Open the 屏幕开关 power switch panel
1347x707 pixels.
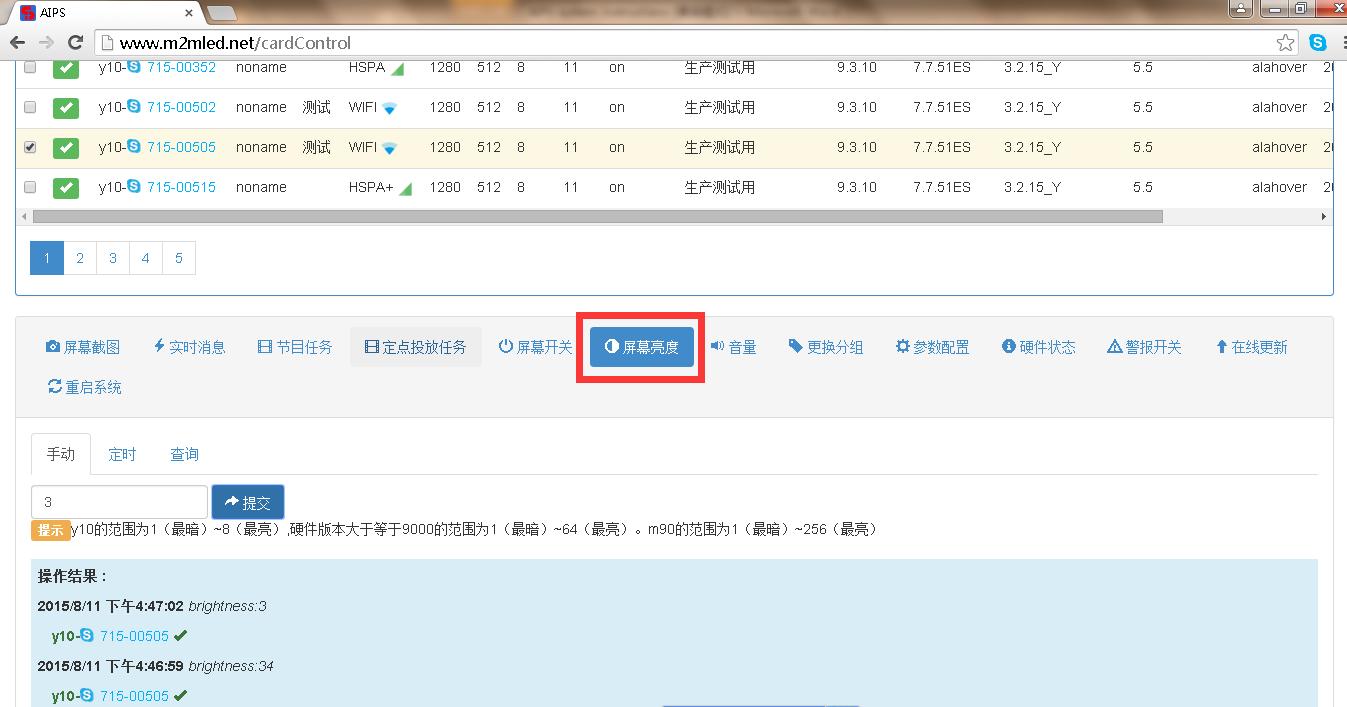[x=535, y=347]
